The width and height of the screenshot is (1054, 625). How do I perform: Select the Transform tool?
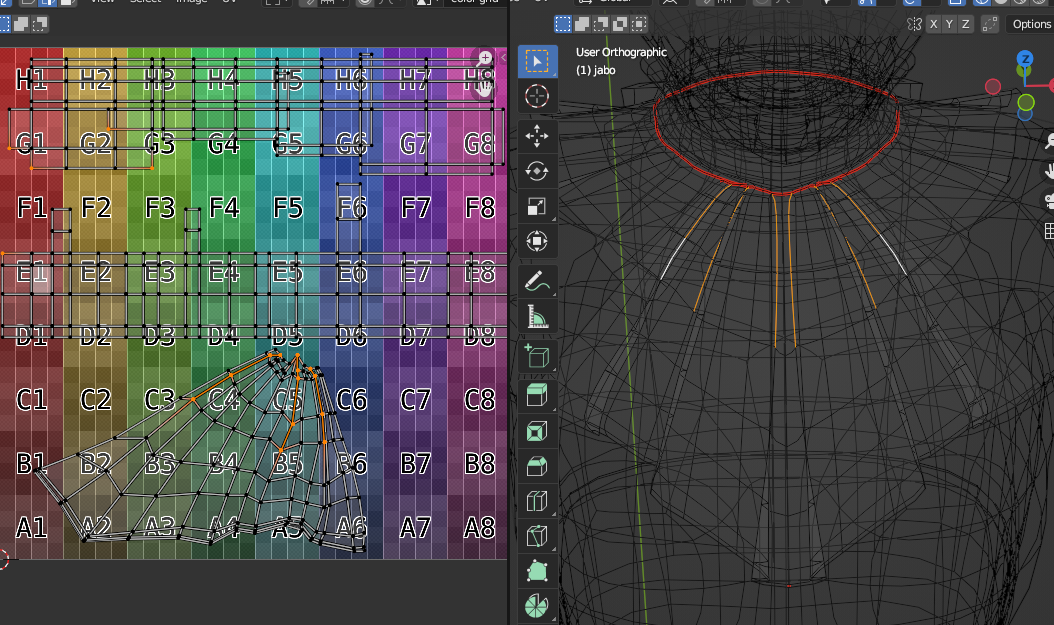coord(537,241)
